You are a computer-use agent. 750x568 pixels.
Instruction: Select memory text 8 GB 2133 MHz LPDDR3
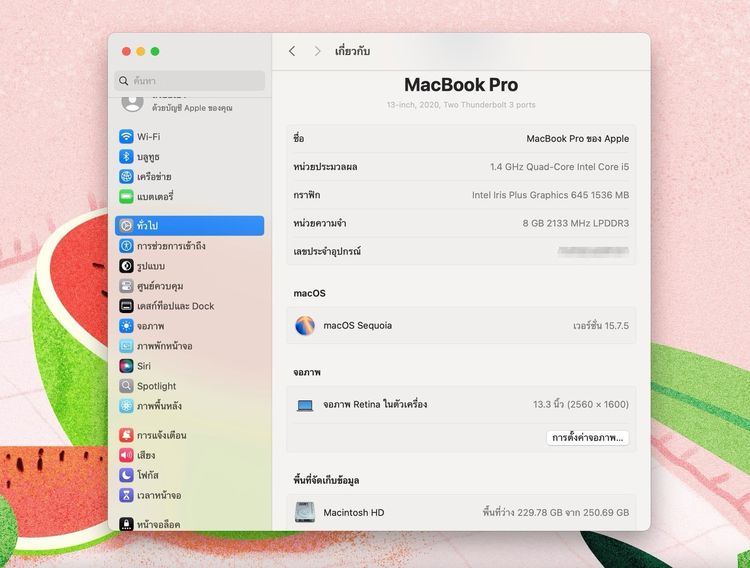point(575,223)
